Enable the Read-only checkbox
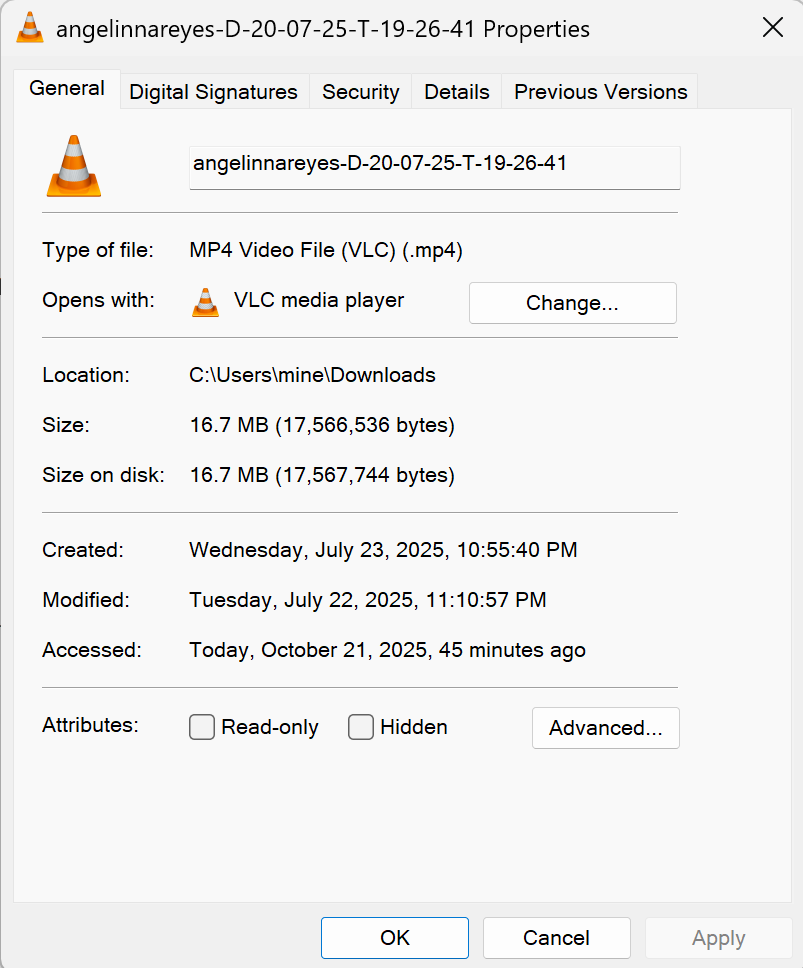 coord(202,727)
